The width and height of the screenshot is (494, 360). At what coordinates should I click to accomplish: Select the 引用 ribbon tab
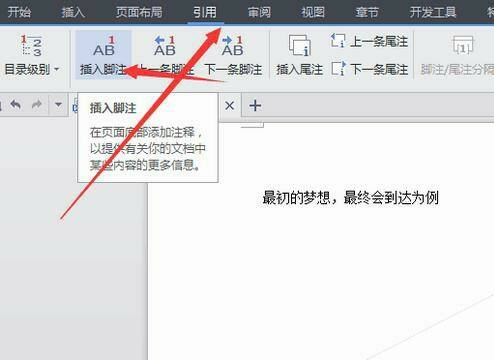[x=205, y=12]
